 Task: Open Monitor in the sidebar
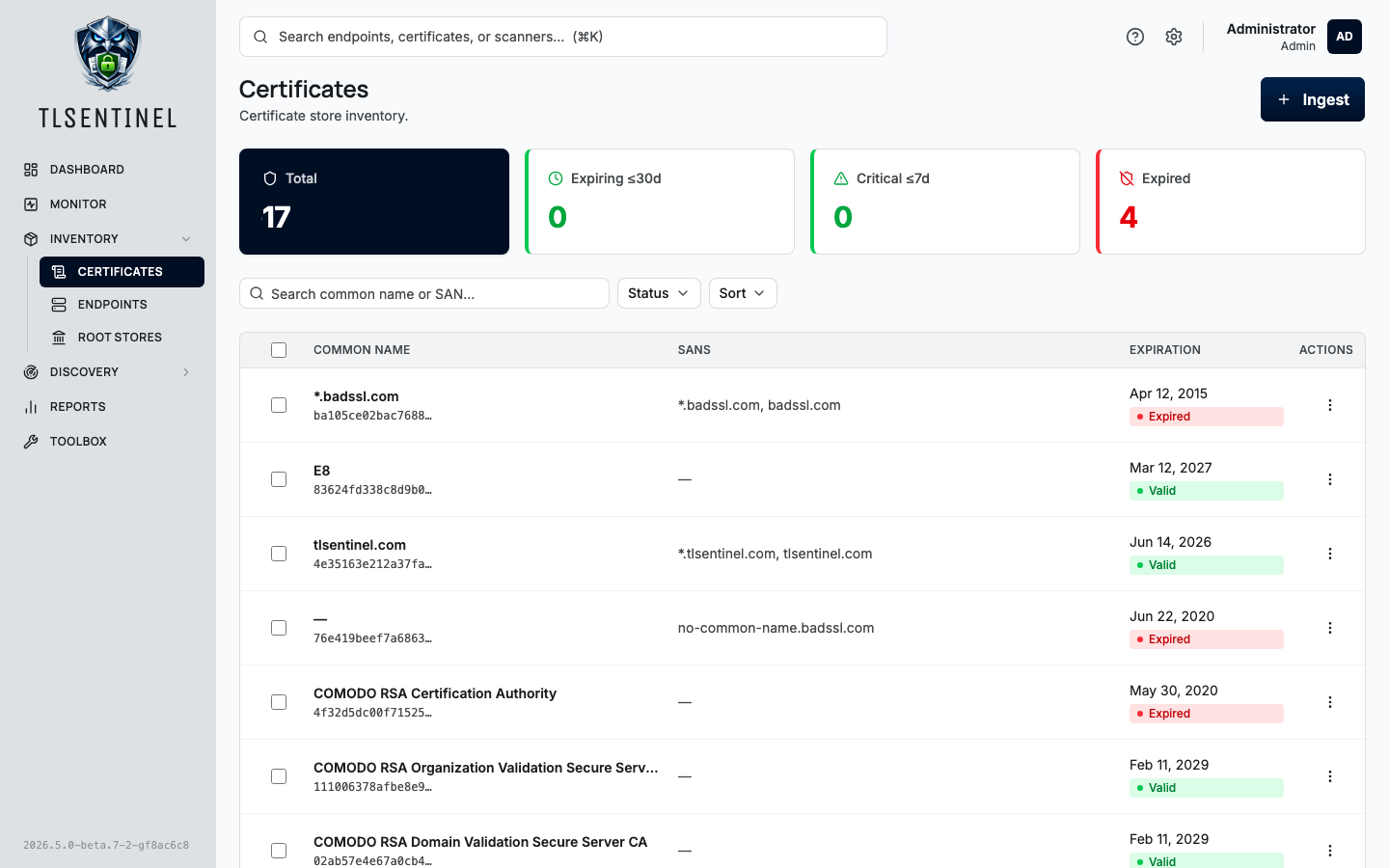click(x=108, y=204)
